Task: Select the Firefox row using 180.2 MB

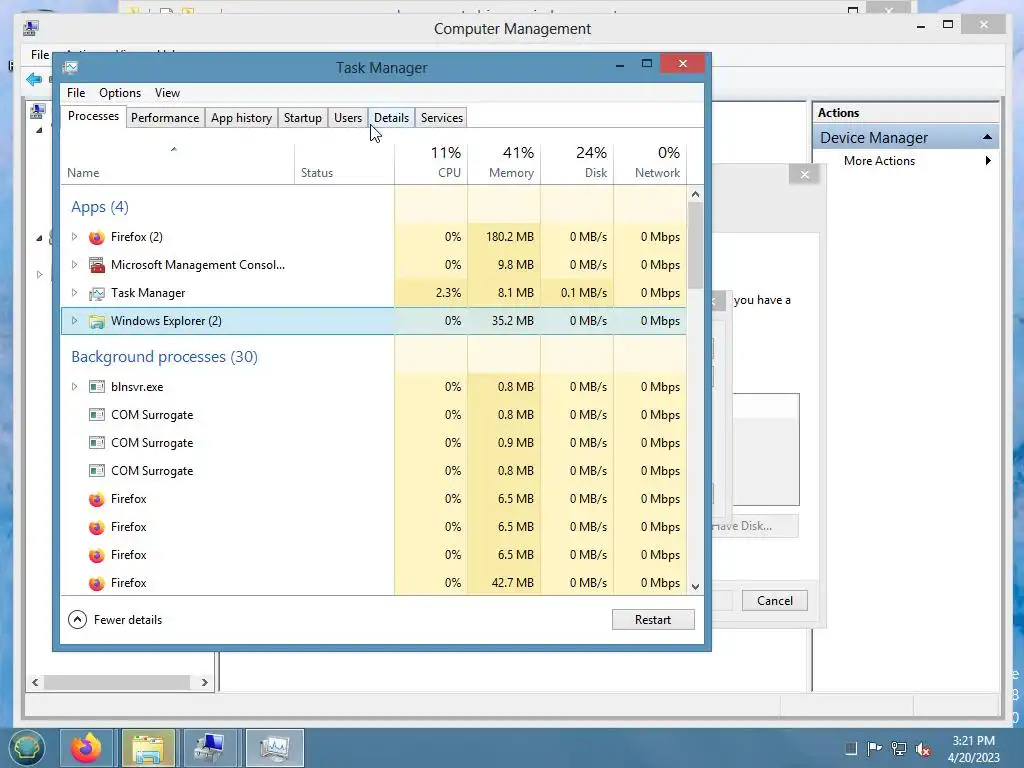Action: tap(374, 237)
